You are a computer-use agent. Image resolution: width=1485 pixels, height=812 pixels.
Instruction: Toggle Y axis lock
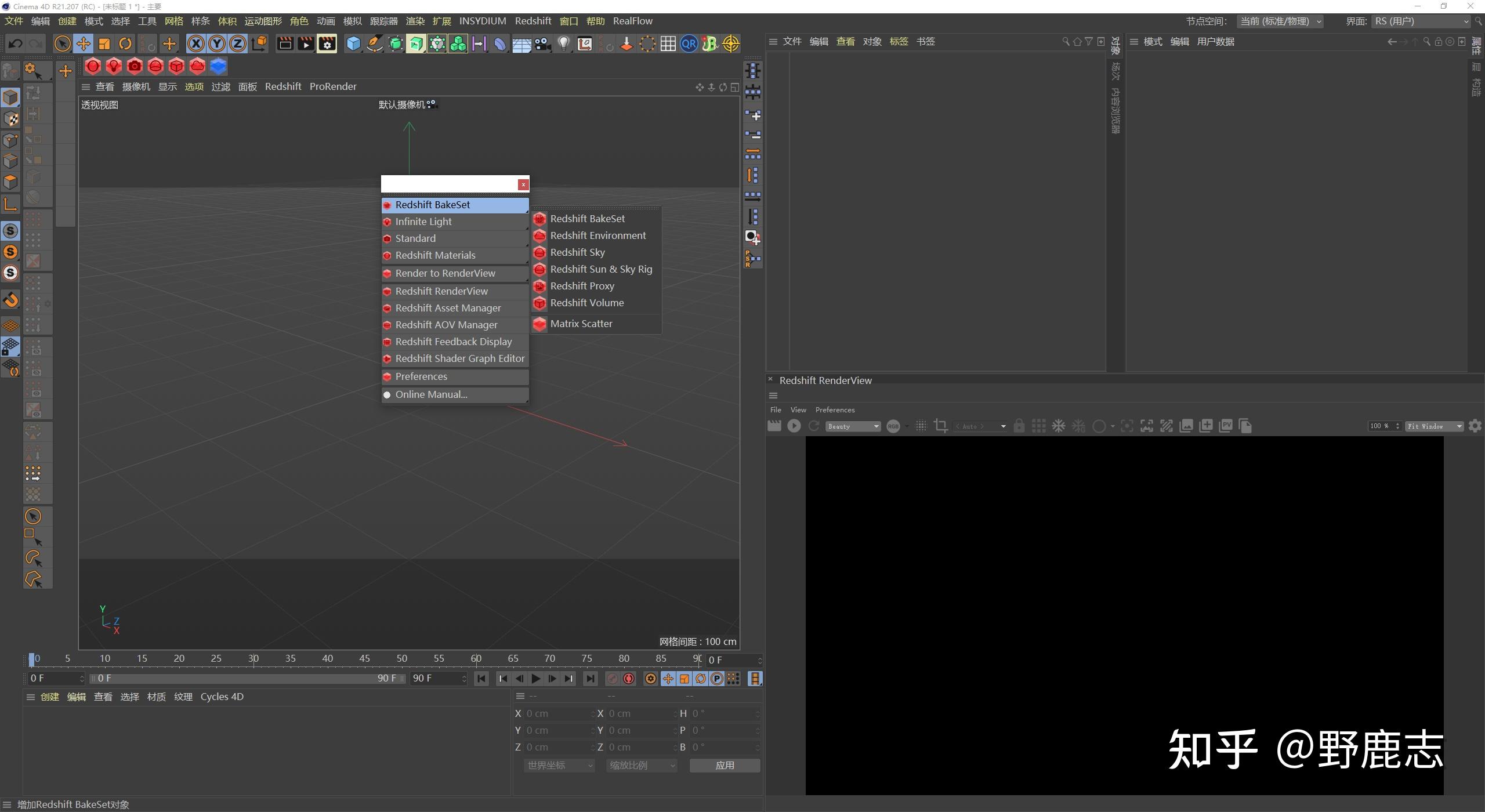(x=216, y=43)
